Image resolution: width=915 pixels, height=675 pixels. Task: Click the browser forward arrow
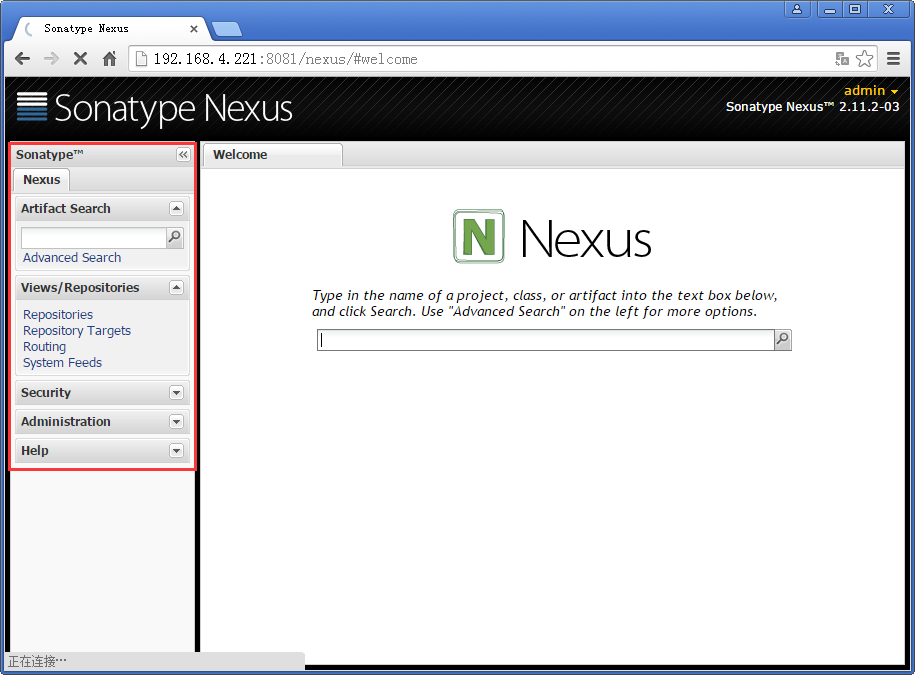point(51,59)
